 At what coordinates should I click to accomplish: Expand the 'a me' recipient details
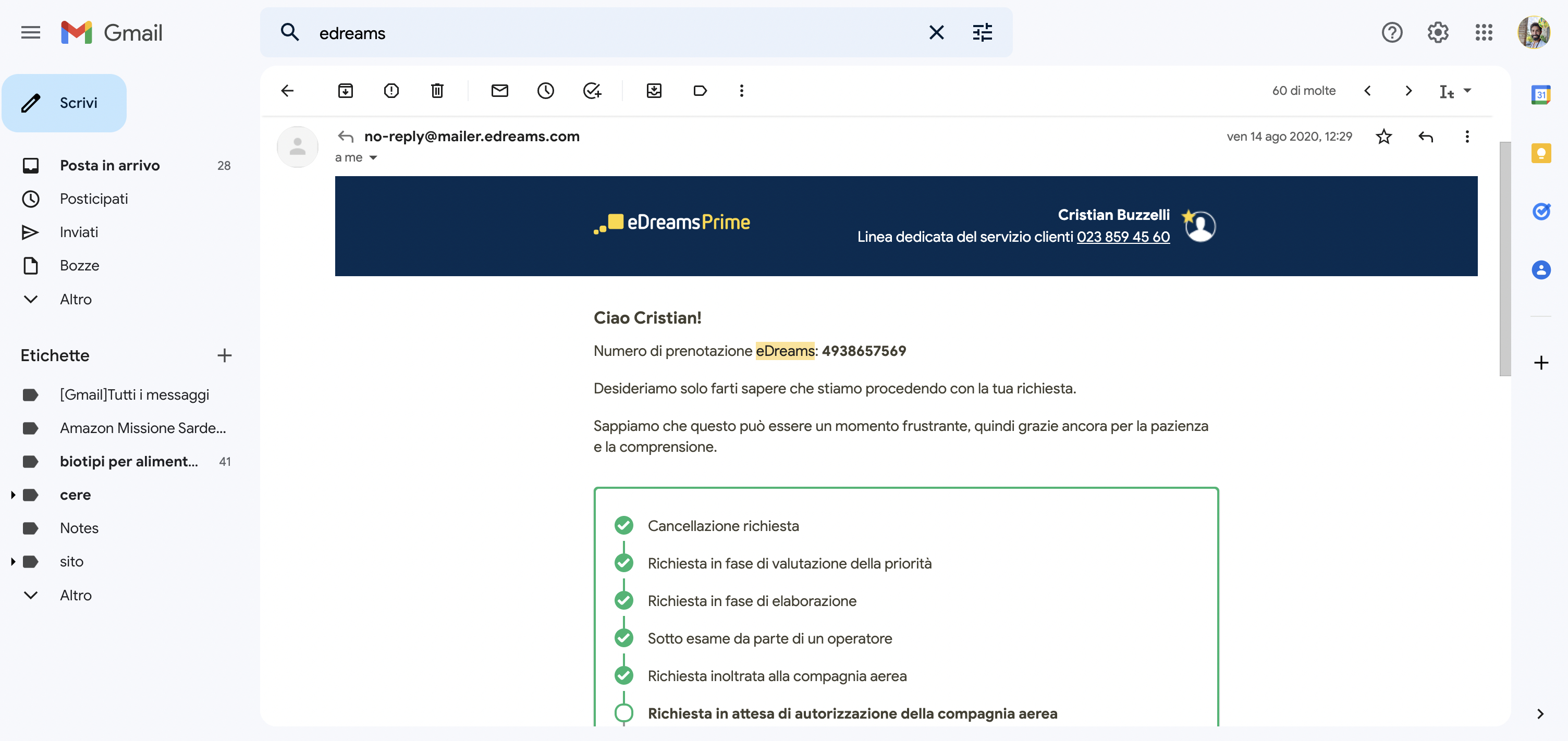tap(373, 157)
